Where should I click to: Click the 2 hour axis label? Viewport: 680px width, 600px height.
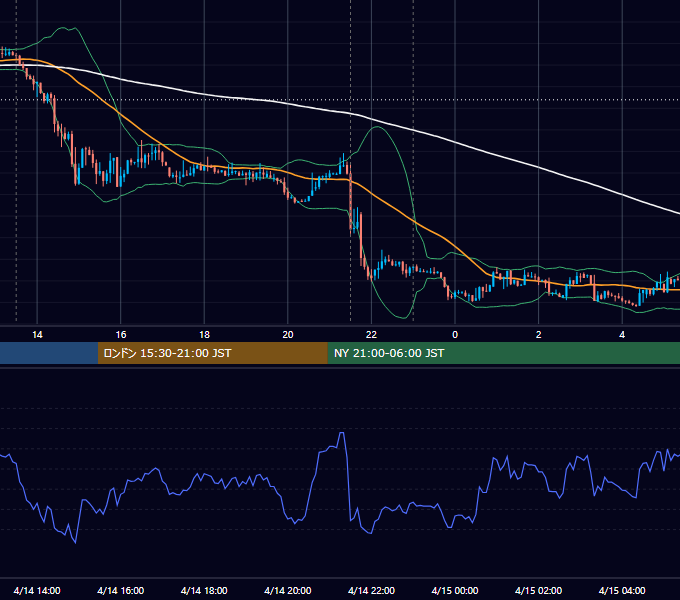(539, 335)
